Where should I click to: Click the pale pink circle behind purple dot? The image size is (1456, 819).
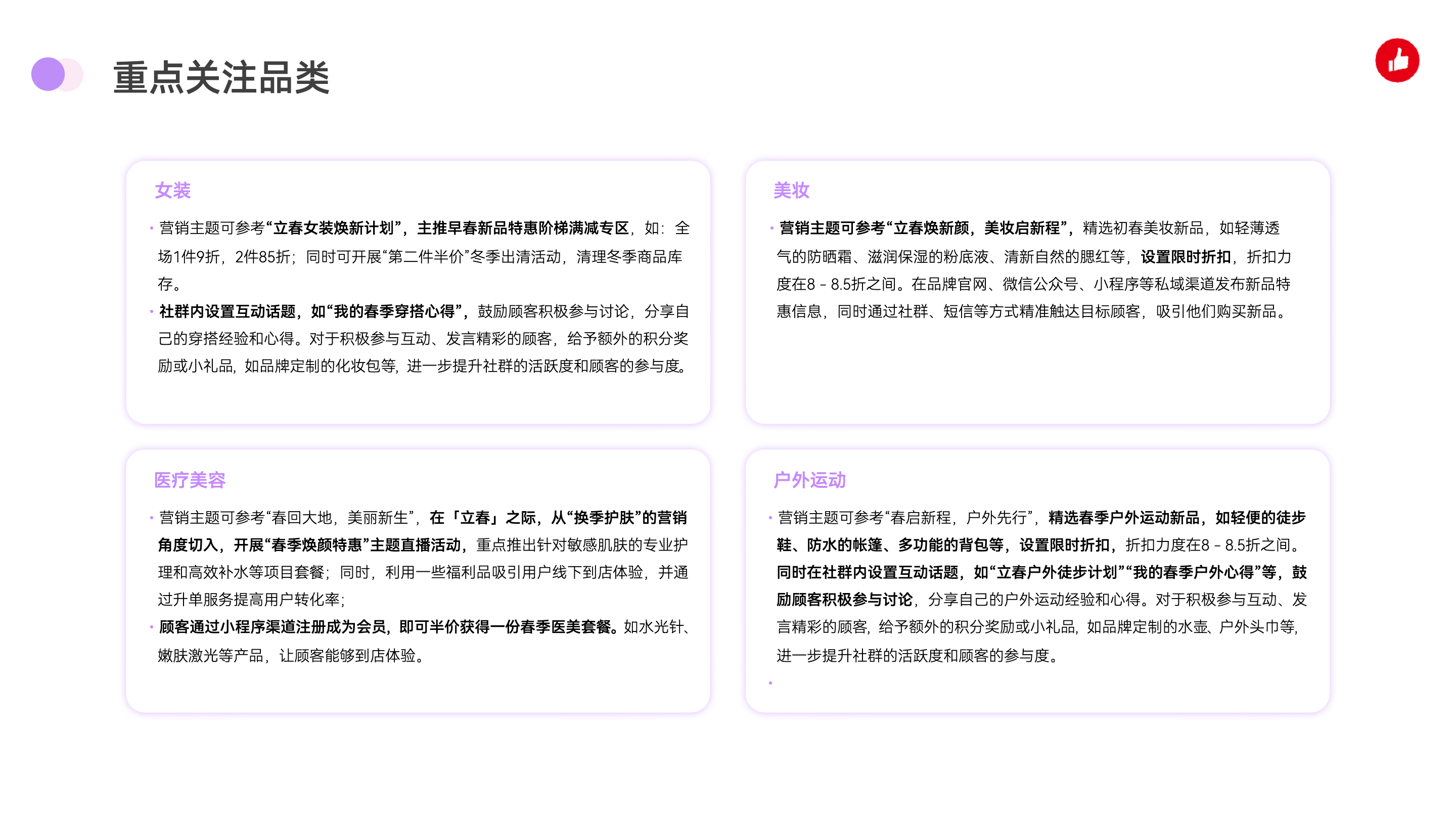75,74
